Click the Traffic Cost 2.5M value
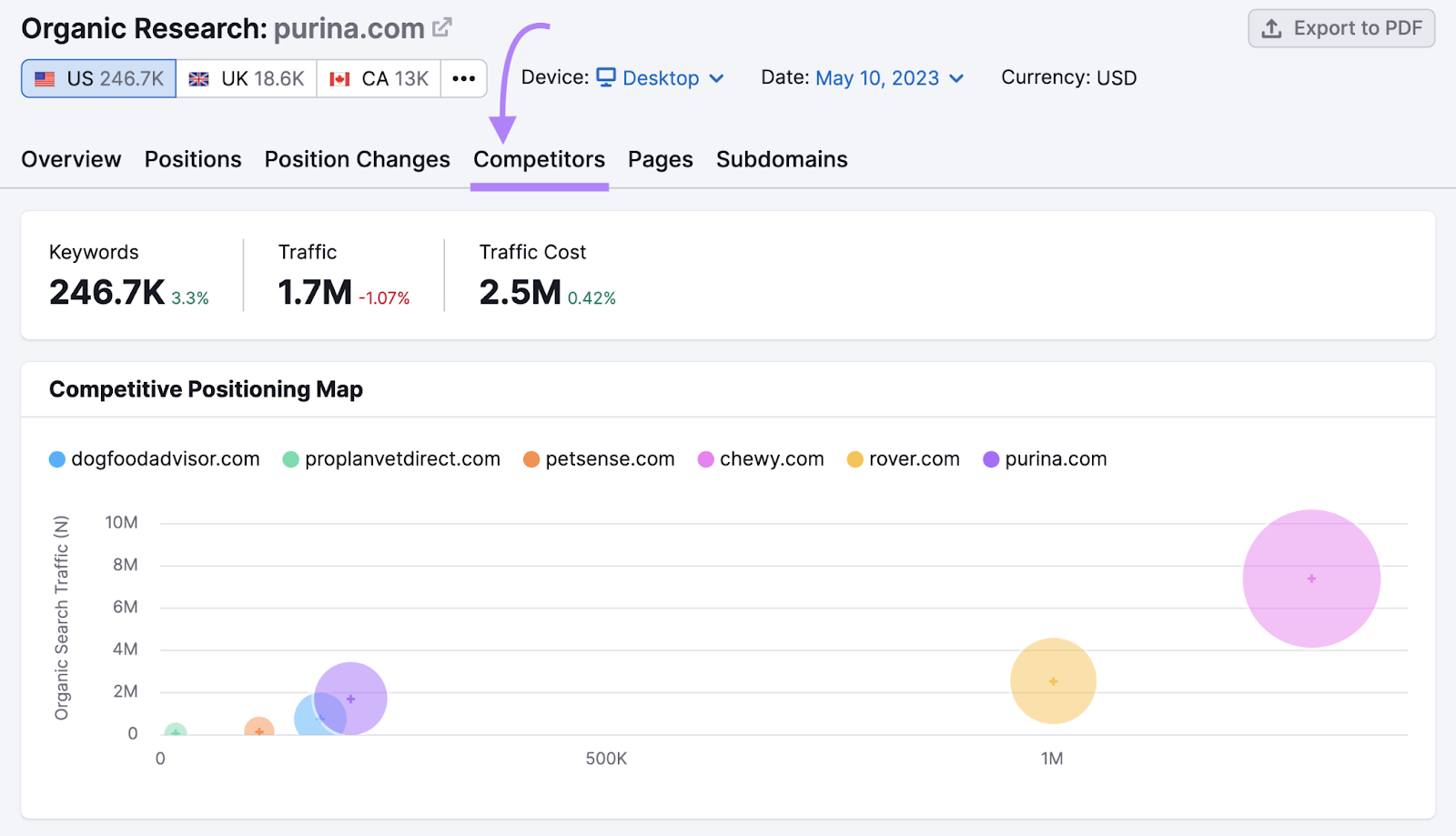Image resolution: width=1456 pixels, height=836 pixels. click(x=521, y=293)
